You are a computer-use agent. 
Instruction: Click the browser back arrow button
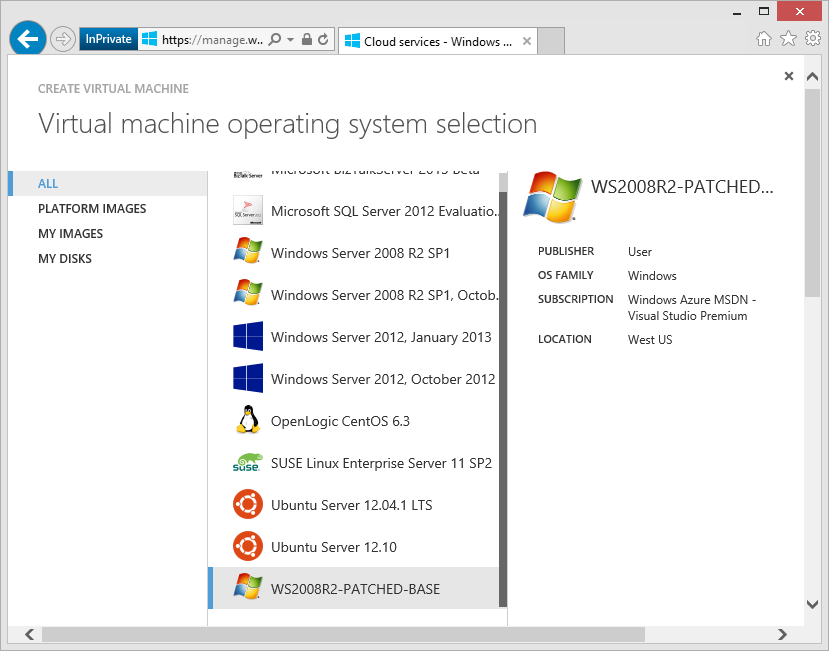coord(28,39)
